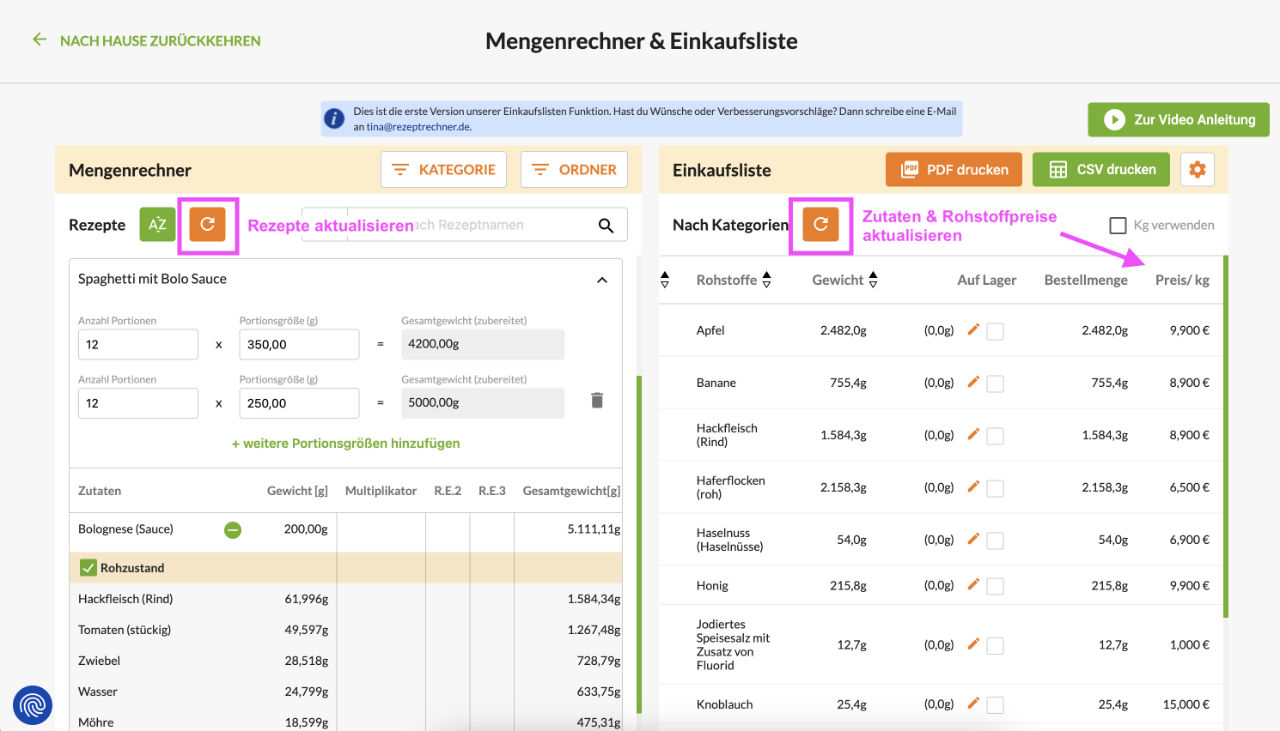Screen dimensions: 1280x731
Task: Click the pencil icon to edit Apfel stock
Action: coord(973,330)
